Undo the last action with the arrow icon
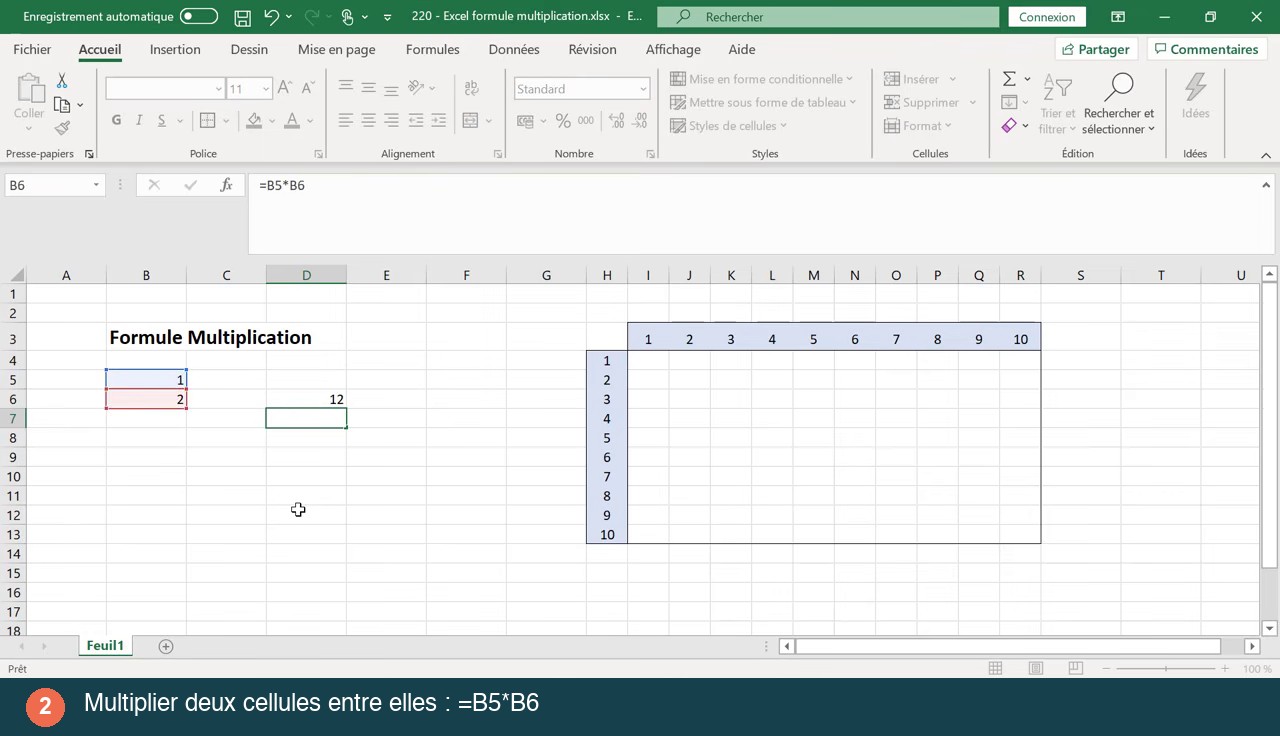 pos(271,17)
